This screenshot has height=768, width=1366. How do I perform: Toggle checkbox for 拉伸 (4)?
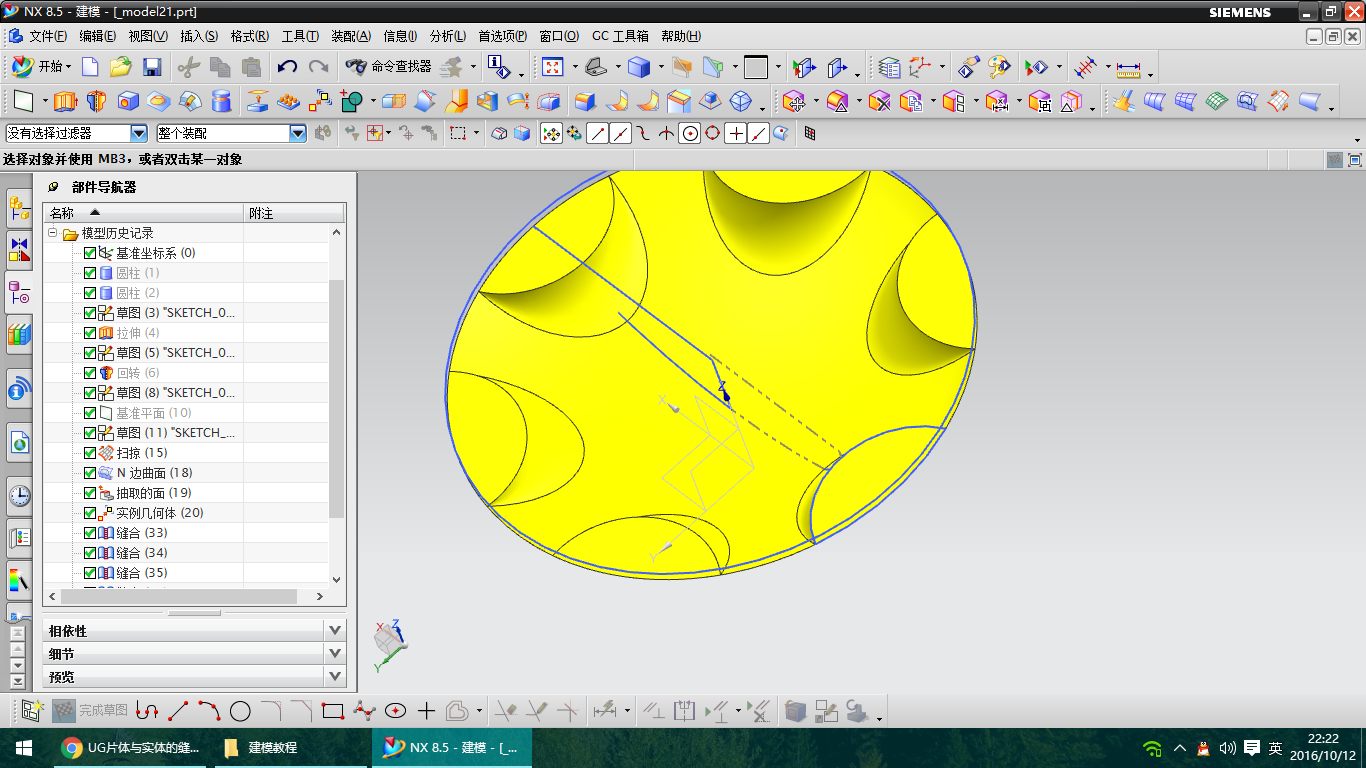90,333
